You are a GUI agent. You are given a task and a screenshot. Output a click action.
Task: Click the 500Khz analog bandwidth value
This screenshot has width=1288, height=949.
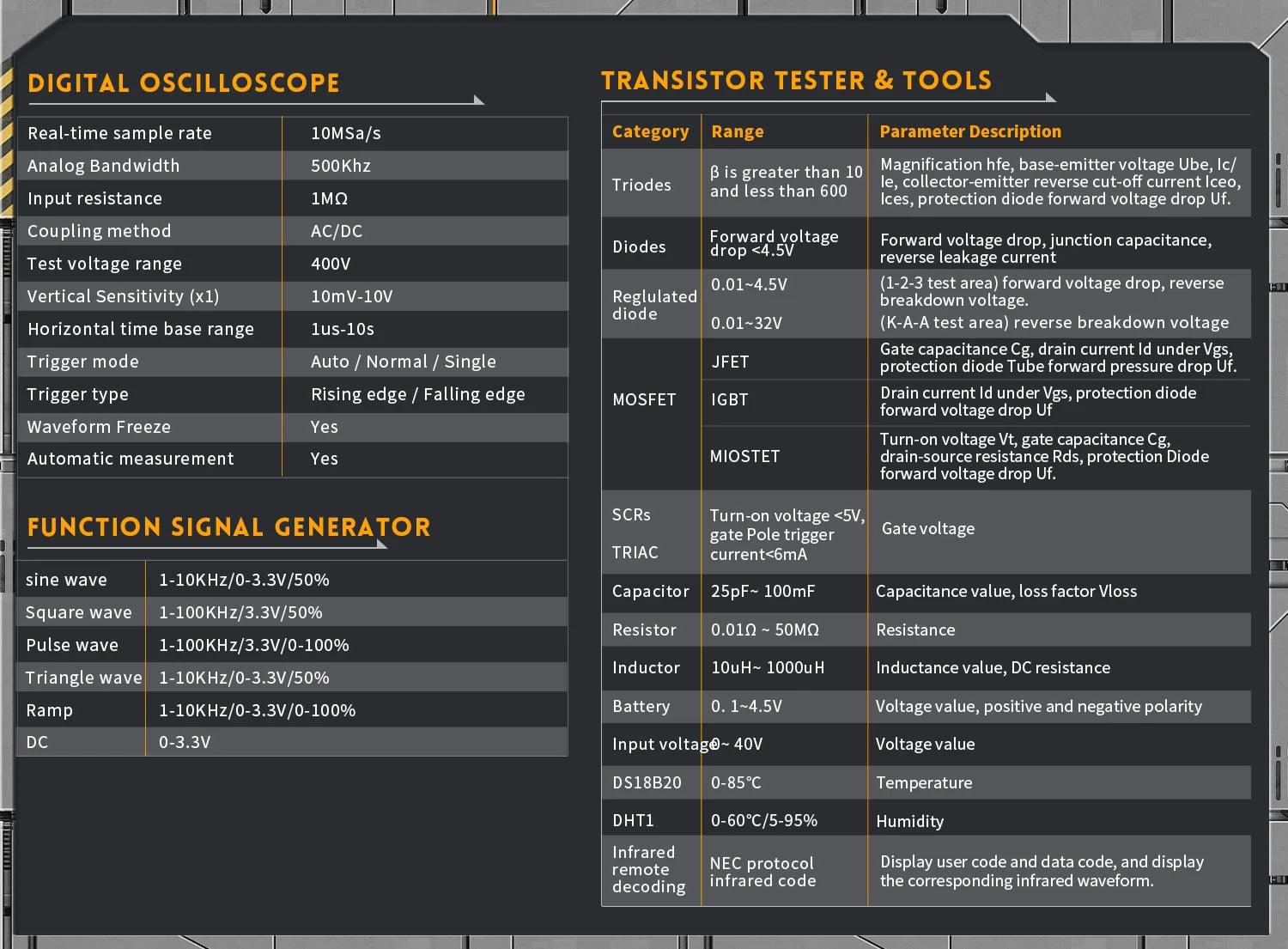[341, 166]
